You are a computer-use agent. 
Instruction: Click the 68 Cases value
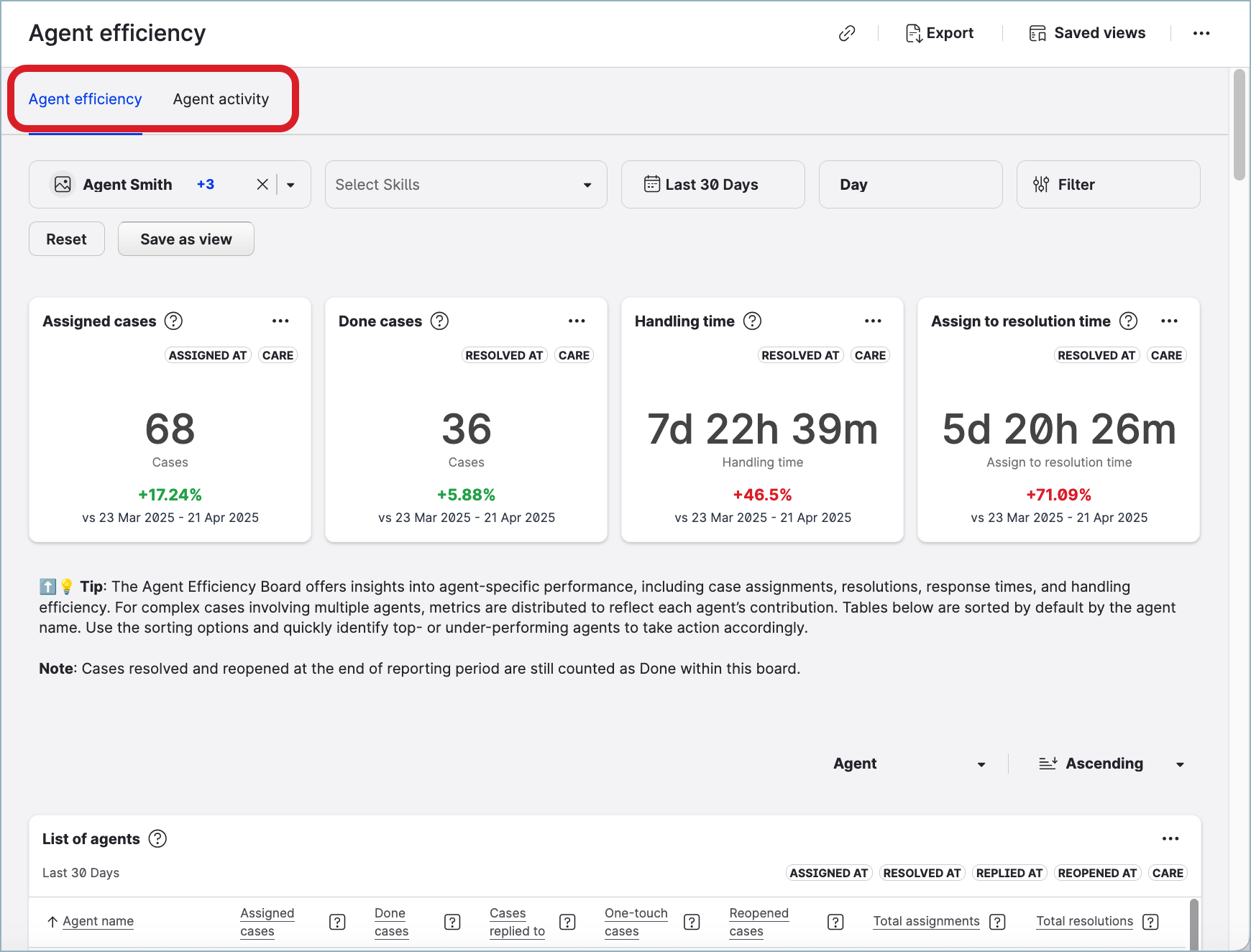coord(170,429)
